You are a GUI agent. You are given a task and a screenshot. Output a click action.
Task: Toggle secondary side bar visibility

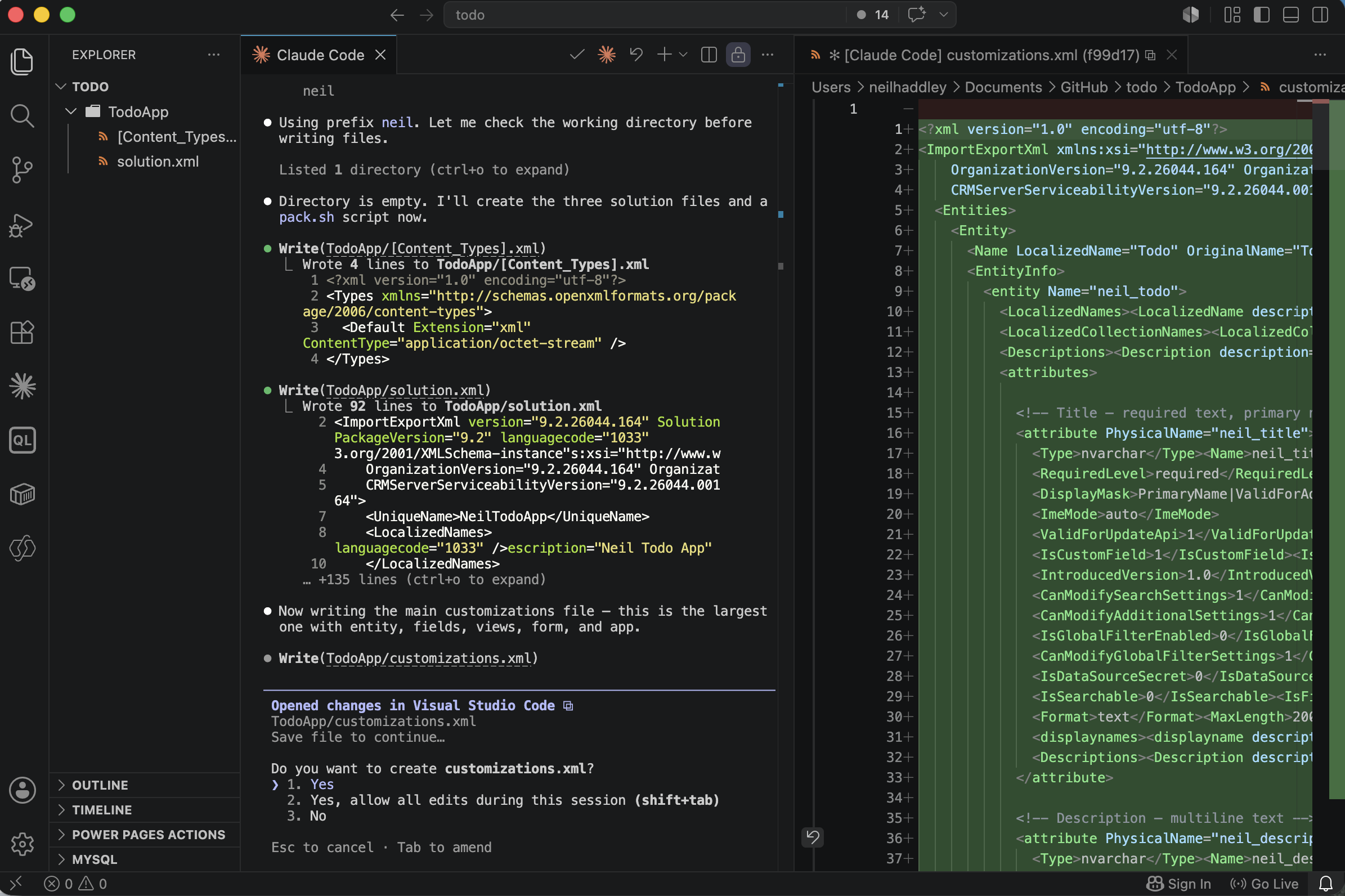click(1320, 15)
